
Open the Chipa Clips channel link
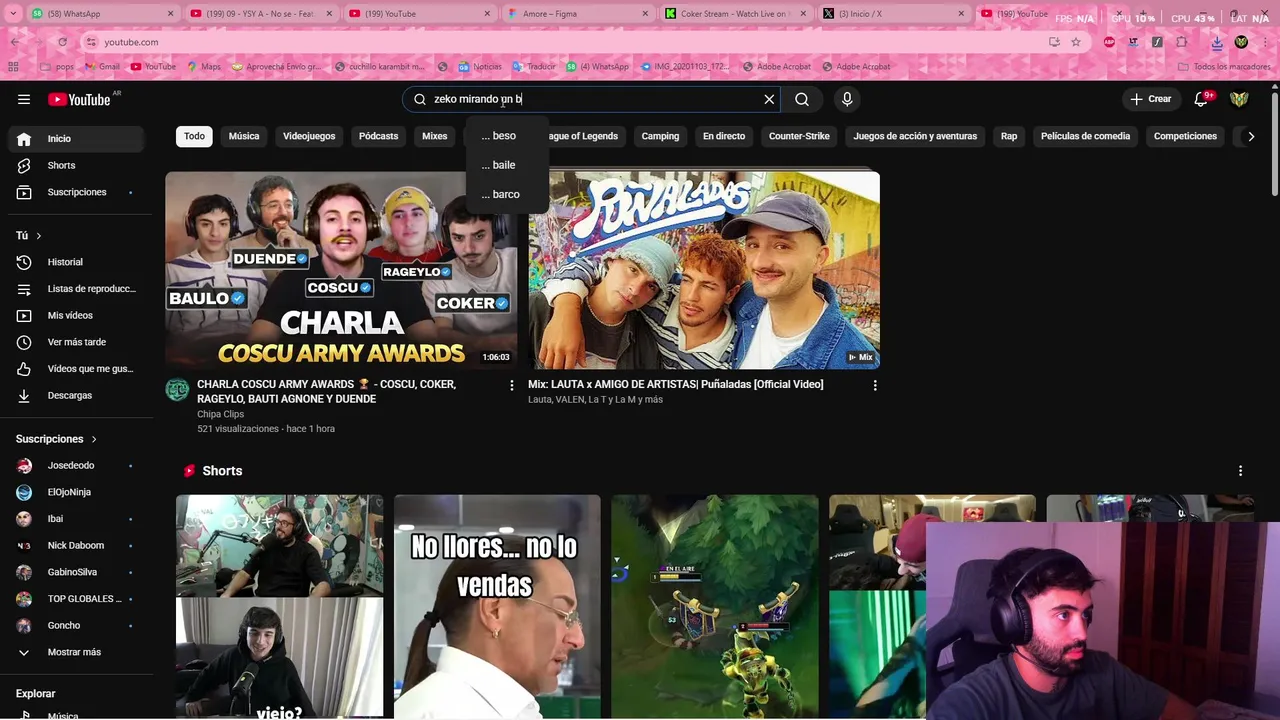point(220,414)
